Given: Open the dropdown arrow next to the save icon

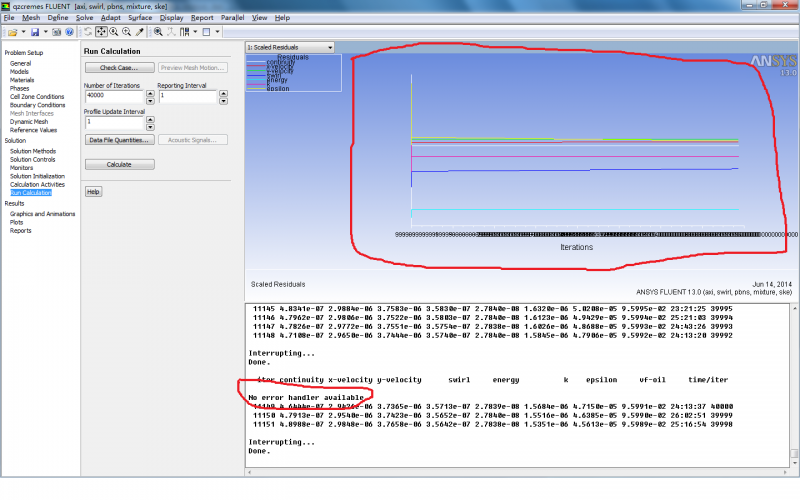Looking at the screenshot, I should 45,32.
